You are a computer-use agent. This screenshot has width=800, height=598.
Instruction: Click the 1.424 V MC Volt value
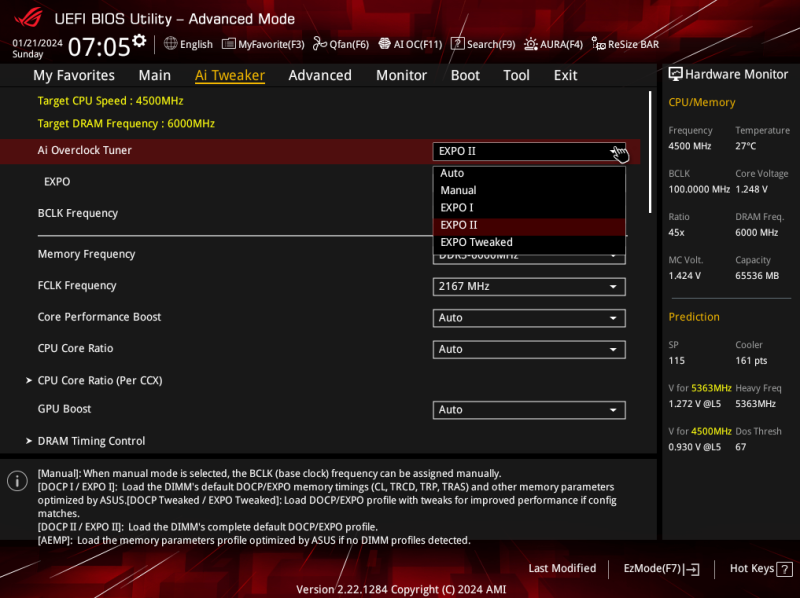(685, 276)
